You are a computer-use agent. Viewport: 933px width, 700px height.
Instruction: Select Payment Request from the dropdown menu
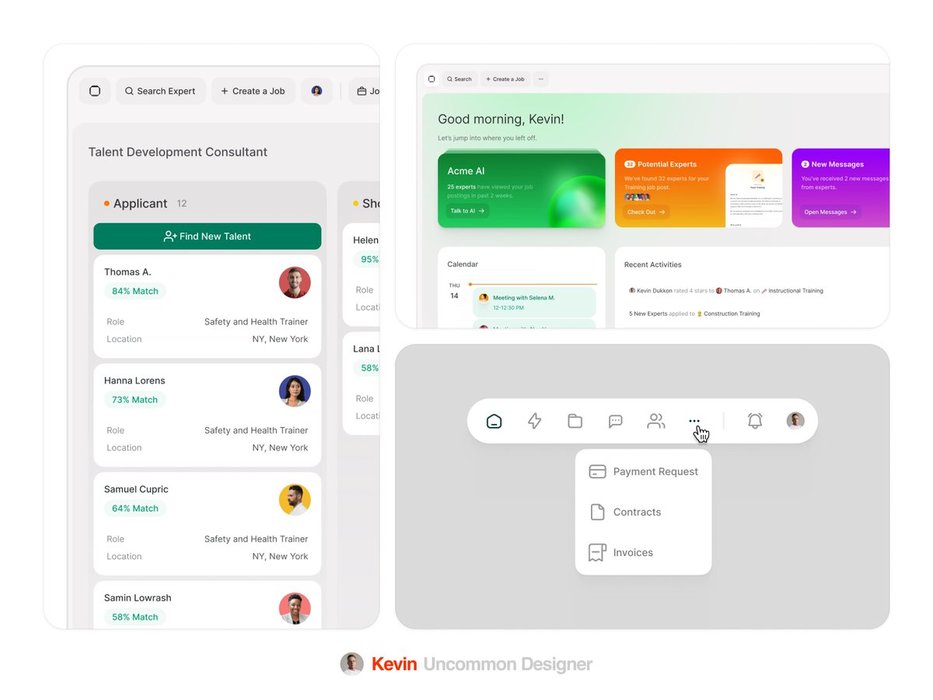pyautogui.click(x=644, y=472)
